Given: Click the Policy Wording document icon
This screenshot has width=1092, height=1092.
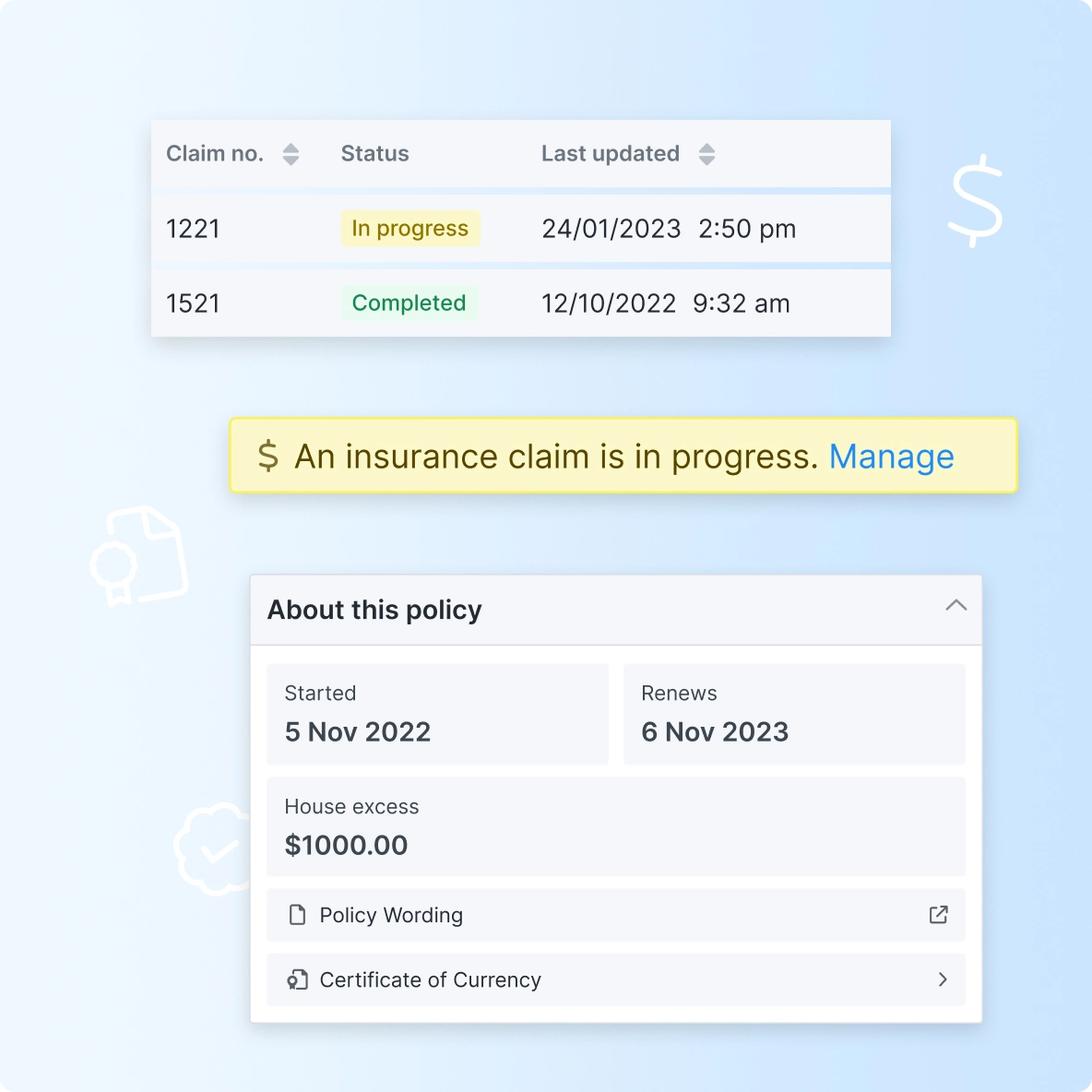Looking at the screenshot, I should tap(297, 915).
